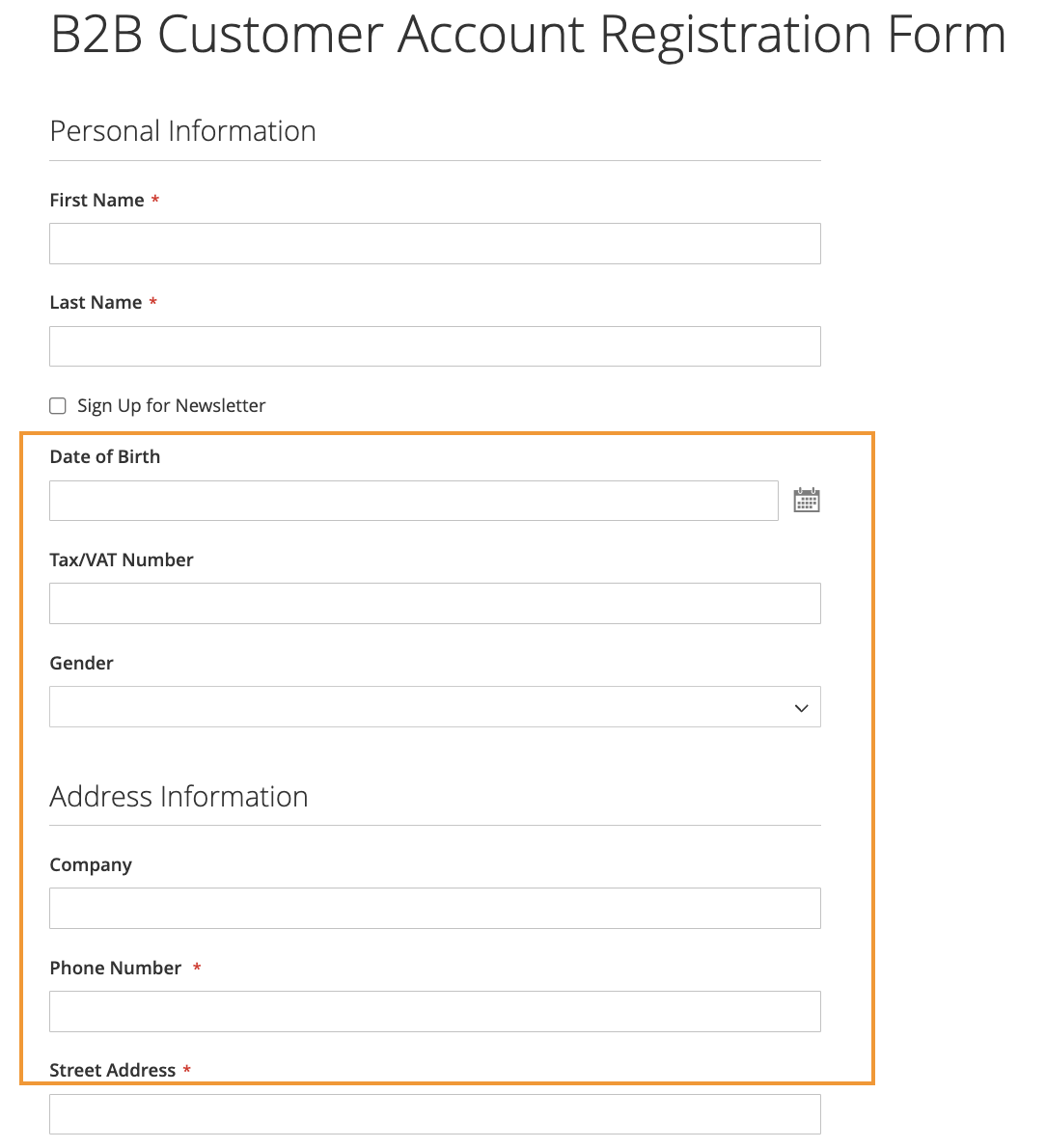Click the B2B Customer Account Registration Form title

click(x=528, y=35)
